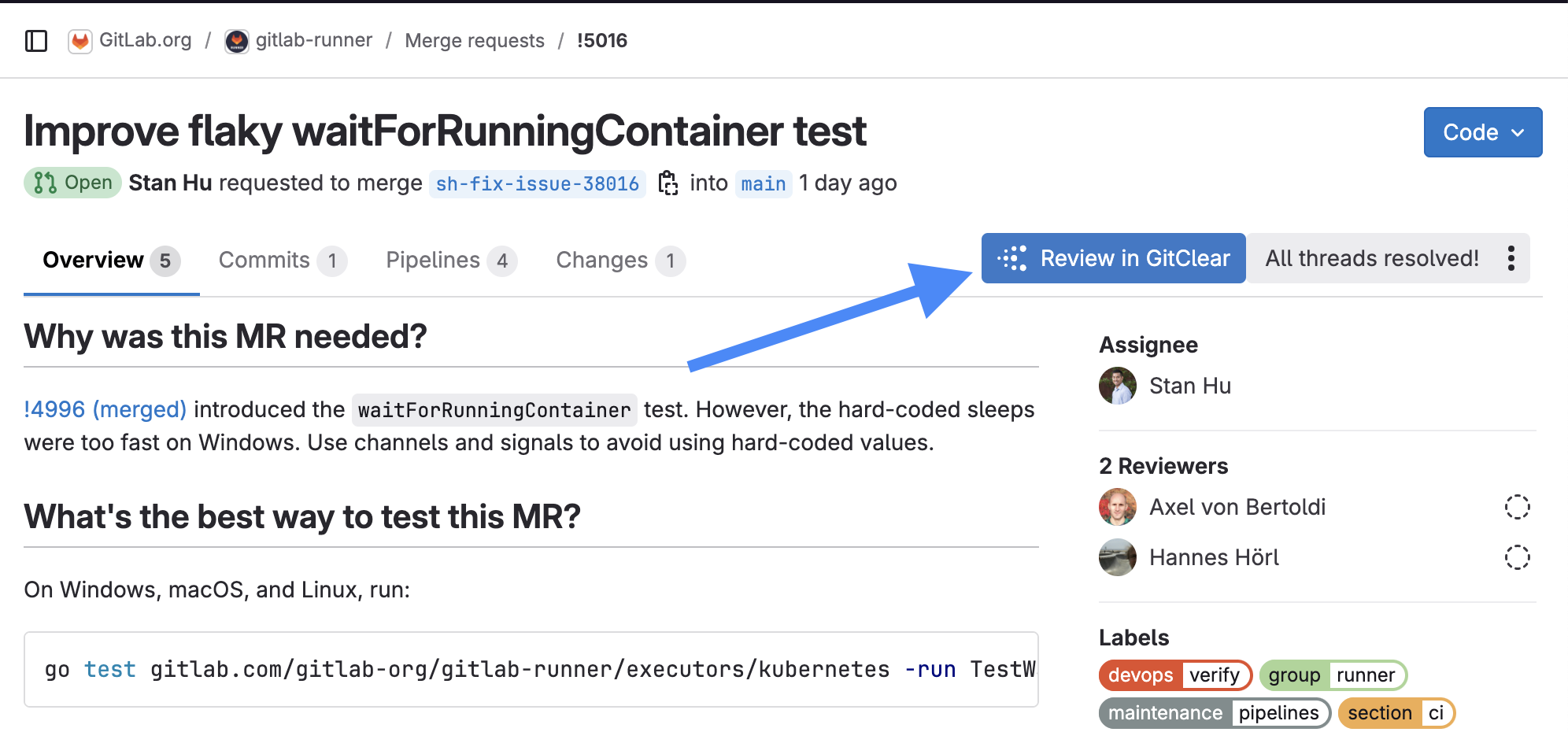Click review status circle for Hannes Hörl

coord(1517,557)
